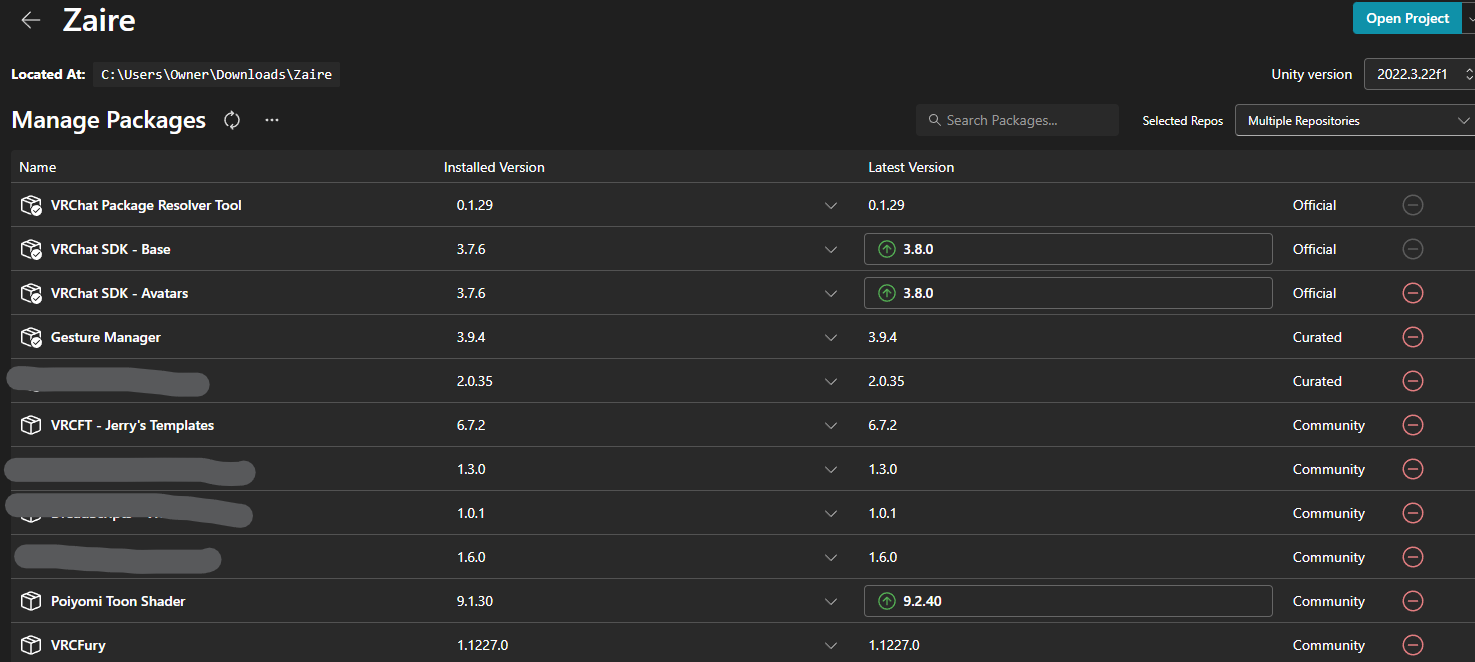Open version dropdown on the 2.0.35 row
Viewport: 1475px width, 662px height.
click(831, 382)
